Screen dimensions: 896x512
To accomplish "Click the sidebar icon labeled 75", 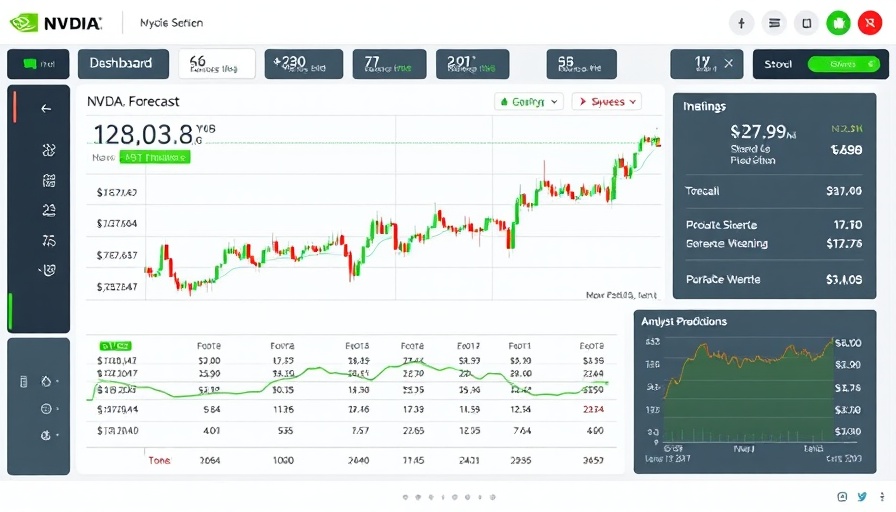I will click(49, 241).
